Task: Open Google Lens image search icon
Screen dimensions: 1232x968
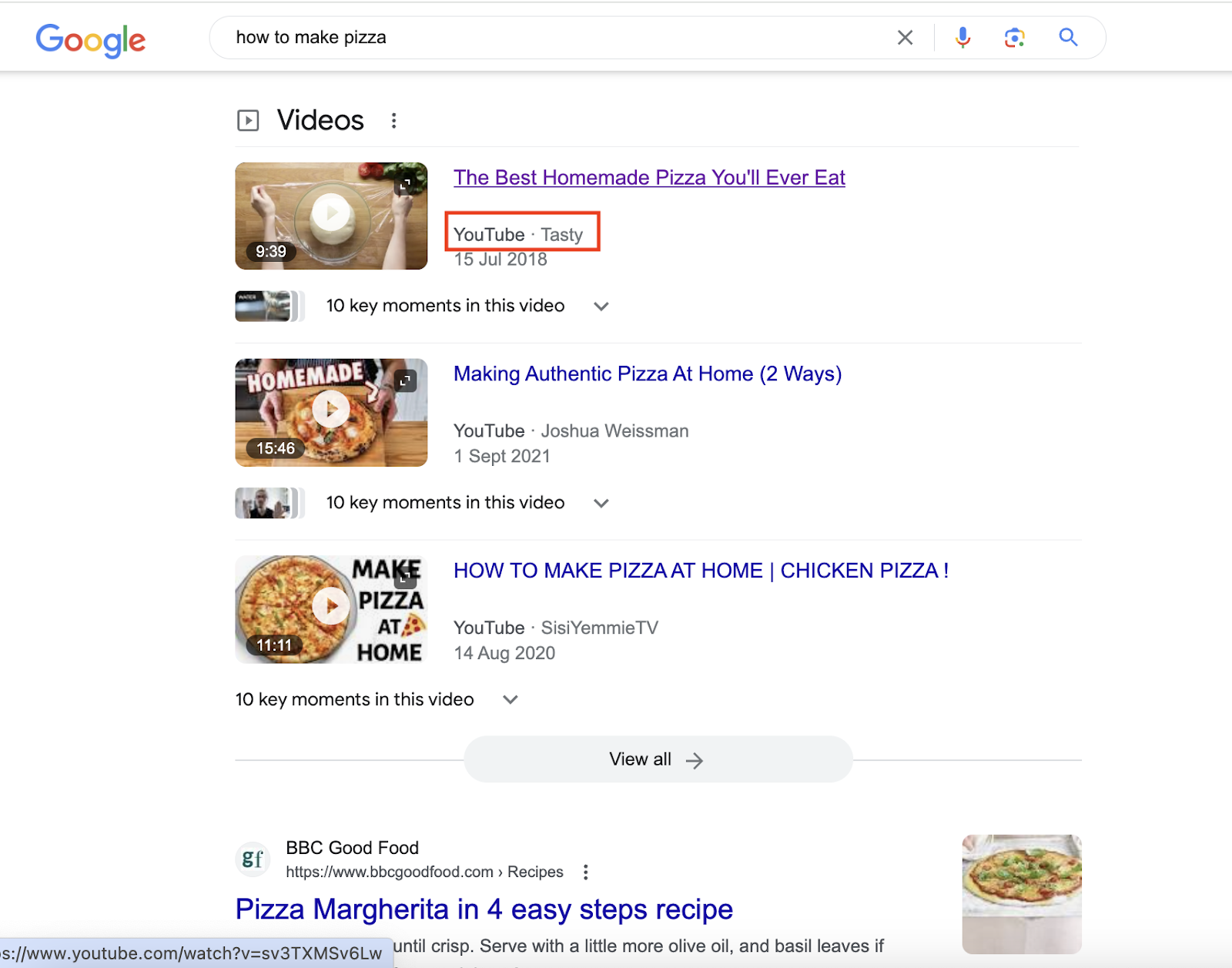Action: tap(1015, 37)
